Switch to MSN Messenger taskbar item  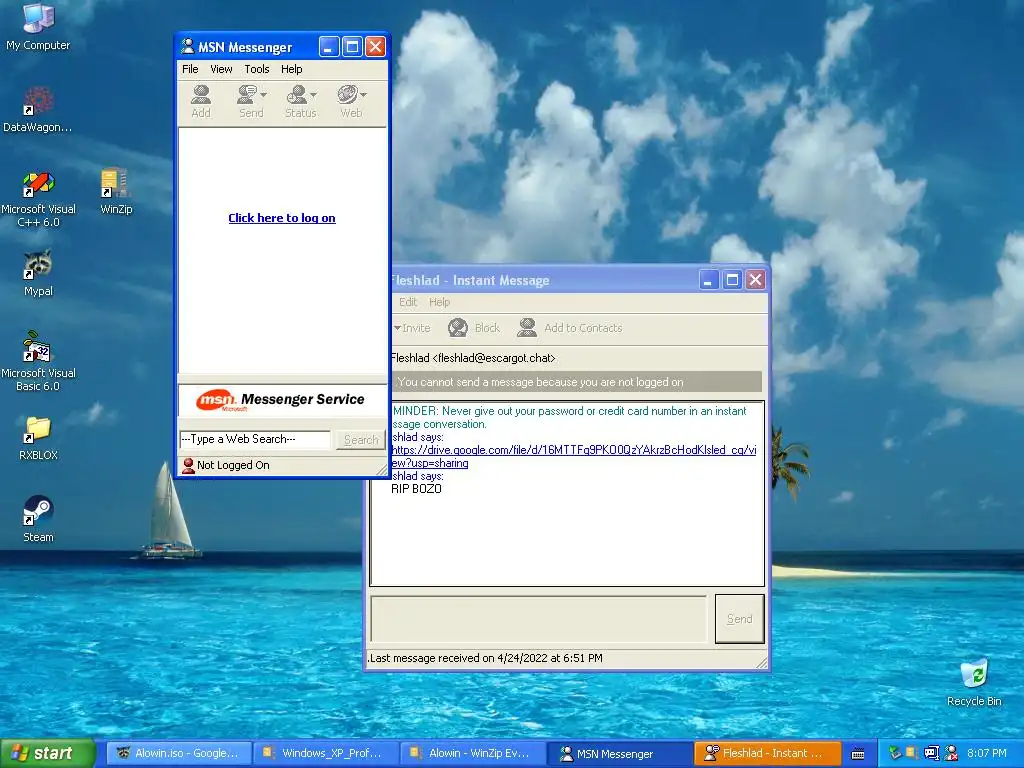(x=619, y=753)
